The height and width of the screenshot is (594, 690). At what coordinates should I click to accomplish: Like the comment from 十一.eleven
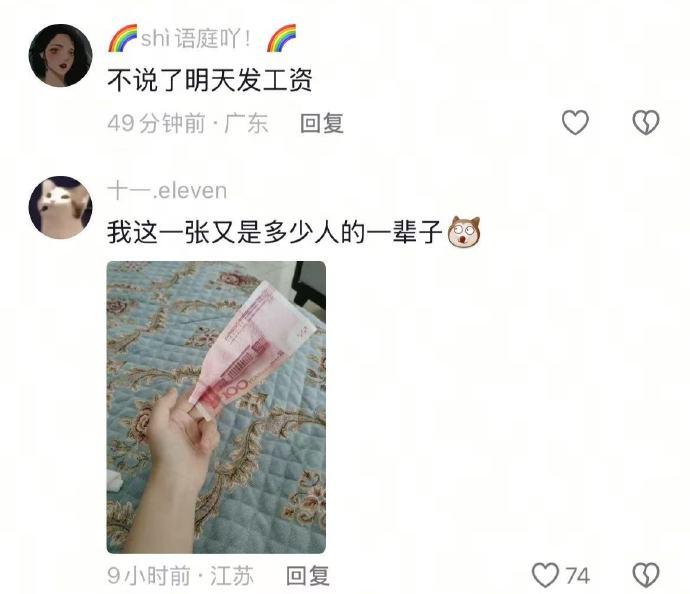point(545,575)
